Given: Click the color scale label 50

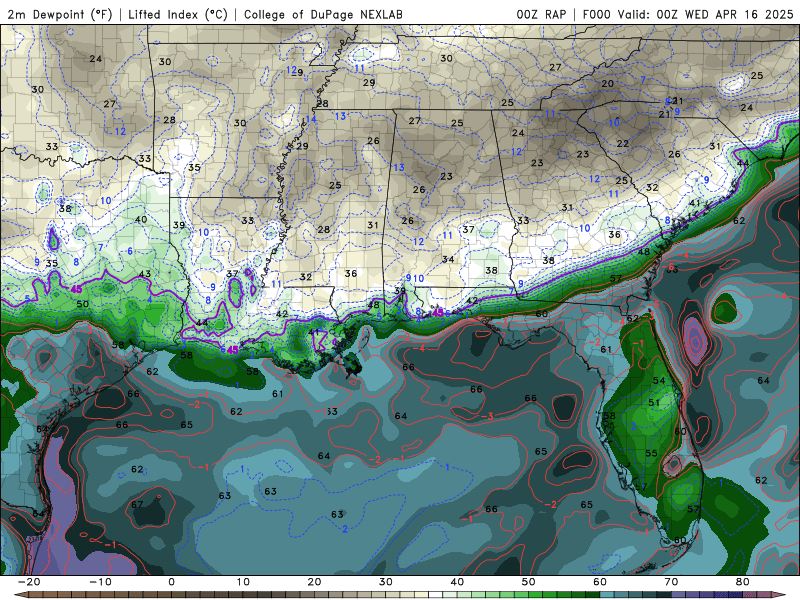Looking at the screenshot, I should pos(529,582).
